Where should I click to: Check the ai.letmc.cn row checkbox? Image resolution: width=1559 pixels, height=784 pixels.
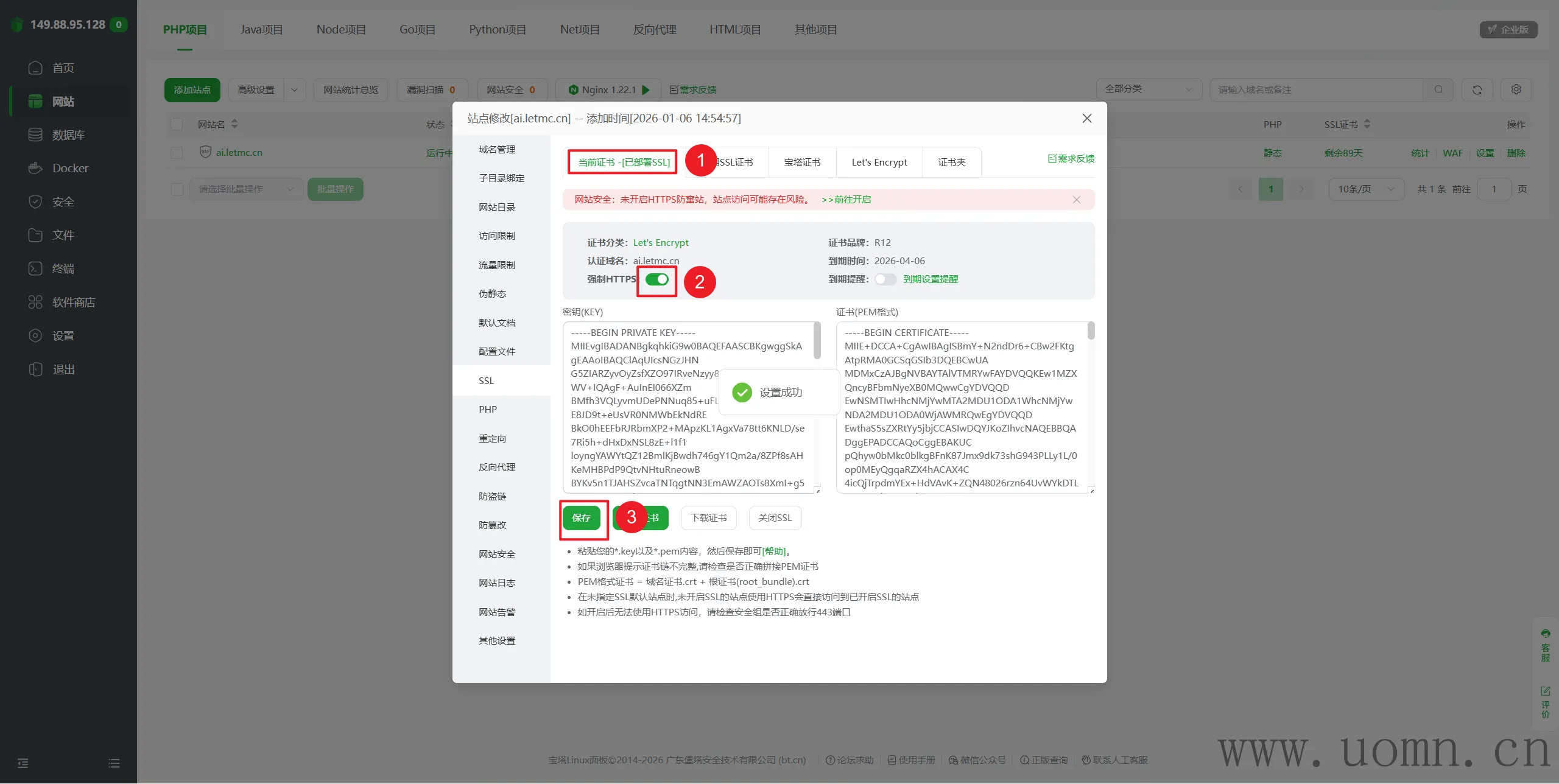(177, 153)
